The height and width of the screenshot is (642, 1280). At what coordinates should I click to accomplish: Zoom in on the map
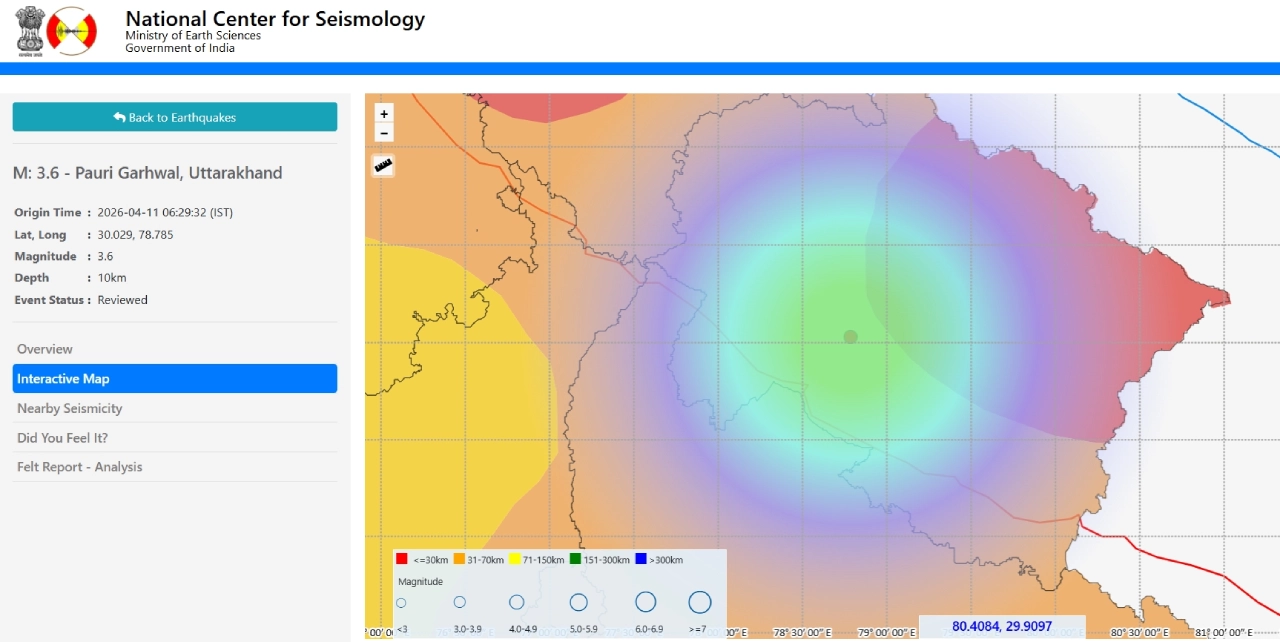click(x=384, y=114)
